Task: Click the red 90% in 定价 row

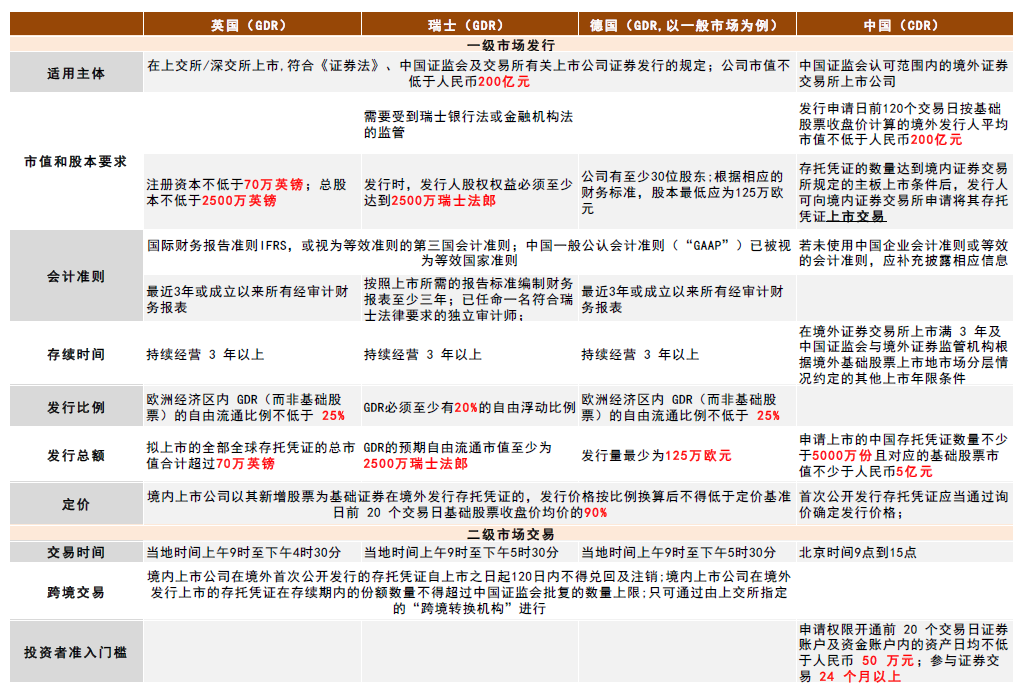Action: pos(596,512)
